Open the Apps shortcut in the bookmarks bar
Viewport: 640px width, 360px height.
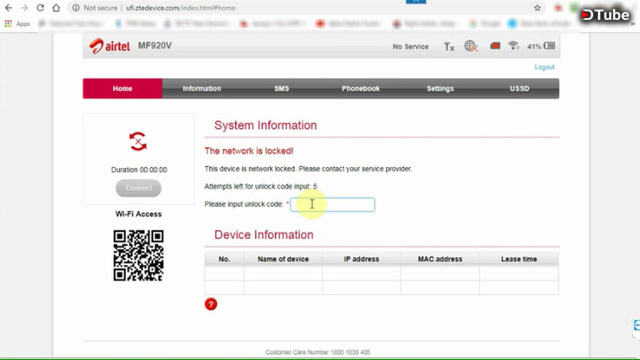(17, 24)
